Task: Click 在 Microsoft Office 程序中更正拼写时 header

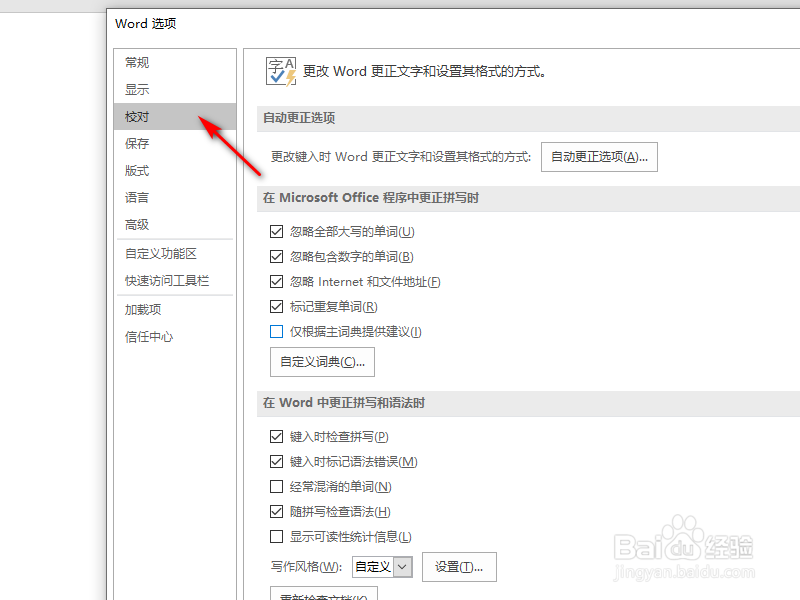Action: tap(371, 198)
